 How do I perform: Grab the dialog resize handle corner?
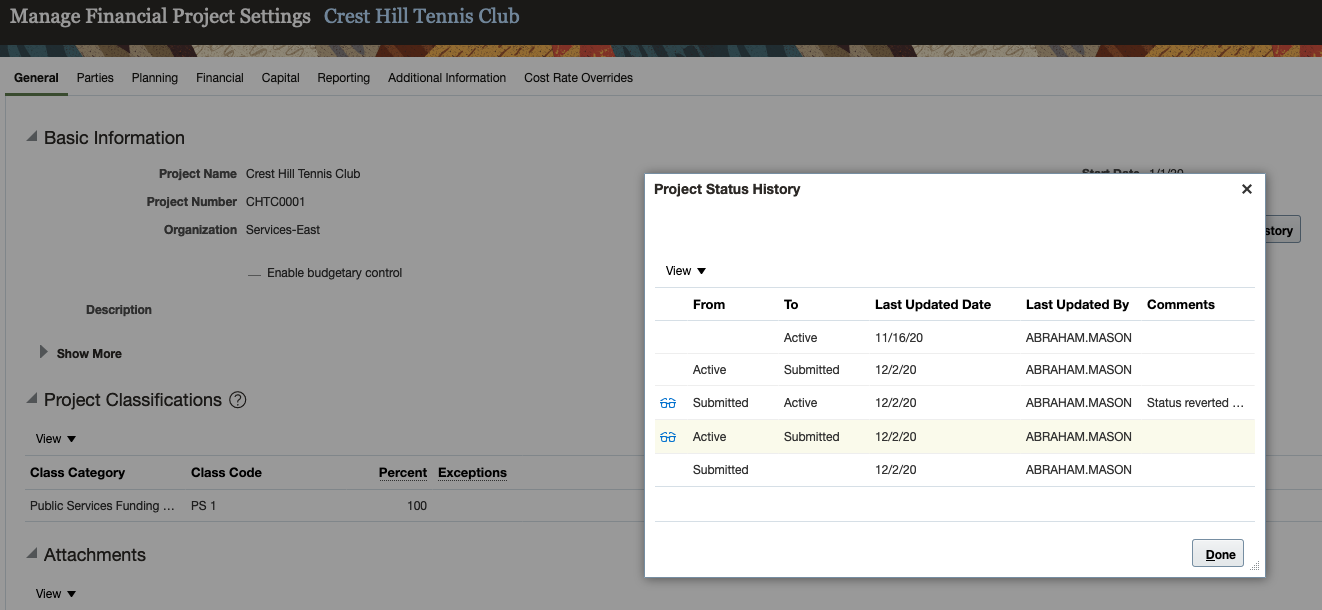coord(1255,567)
